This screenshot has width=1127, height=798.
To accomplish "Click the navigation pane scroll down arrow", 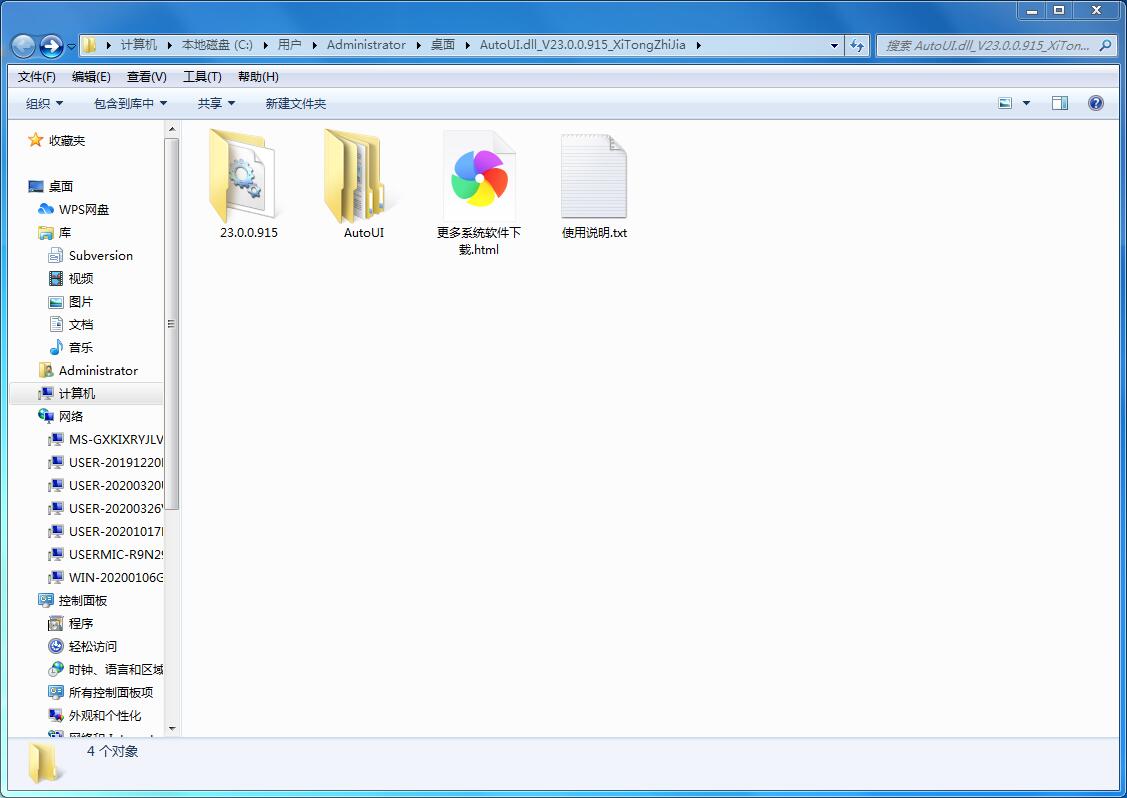I will [172, 729].
